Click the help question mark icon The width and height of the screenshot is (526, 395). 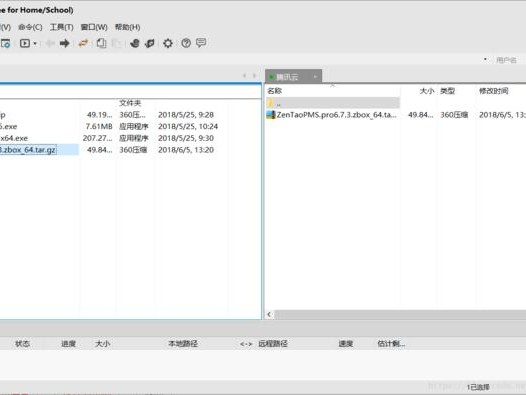point(186,43)
